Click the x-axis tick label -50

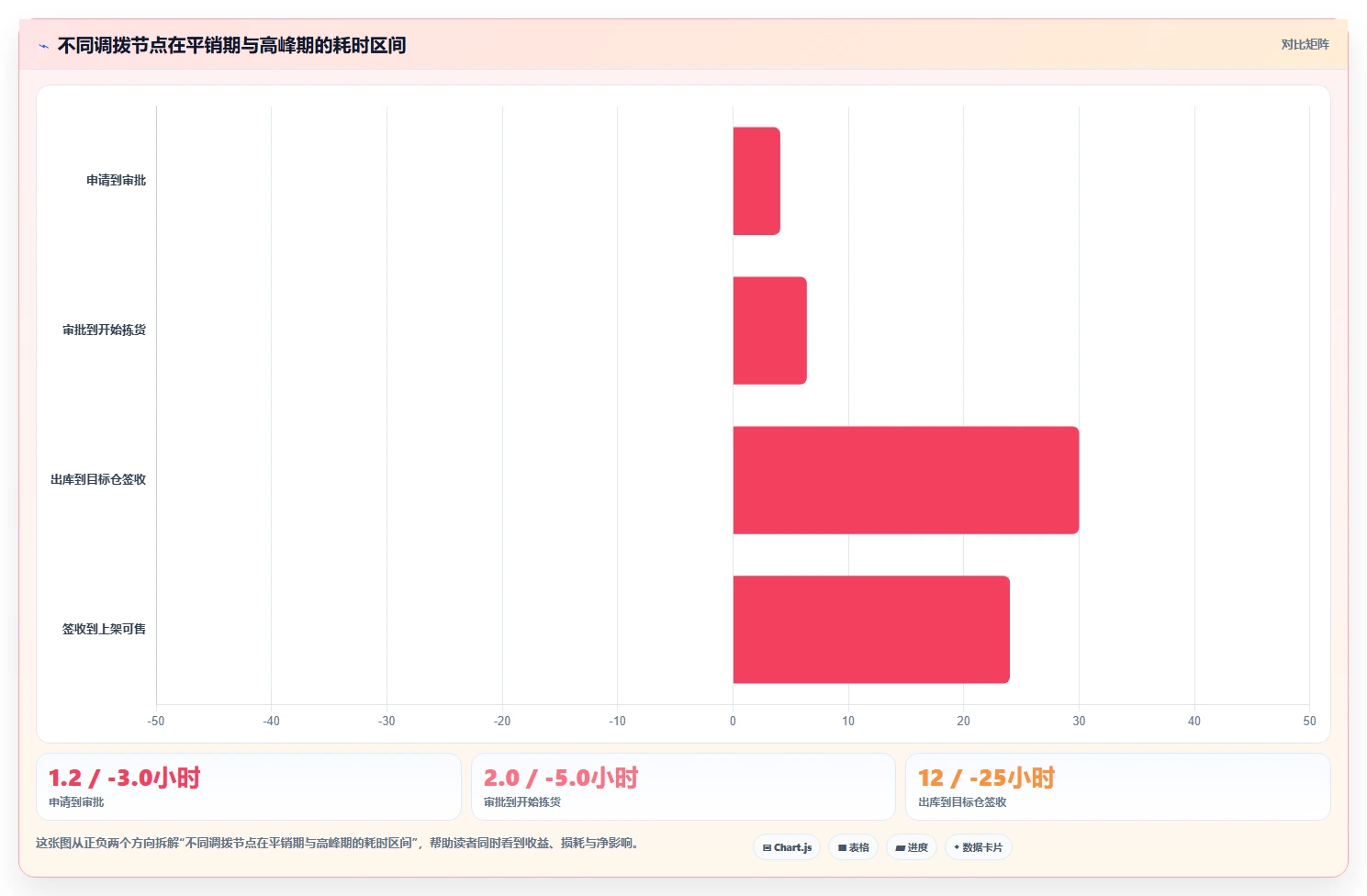[156, 722]
